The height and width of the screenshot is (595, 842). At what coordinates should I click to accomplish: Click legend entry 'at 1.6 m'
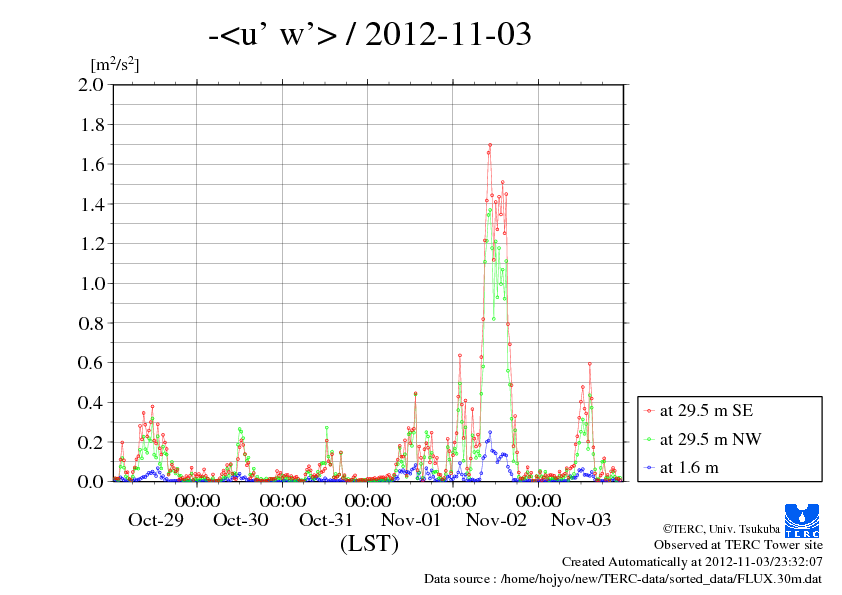pyautogui.click(x=689, y=468)
